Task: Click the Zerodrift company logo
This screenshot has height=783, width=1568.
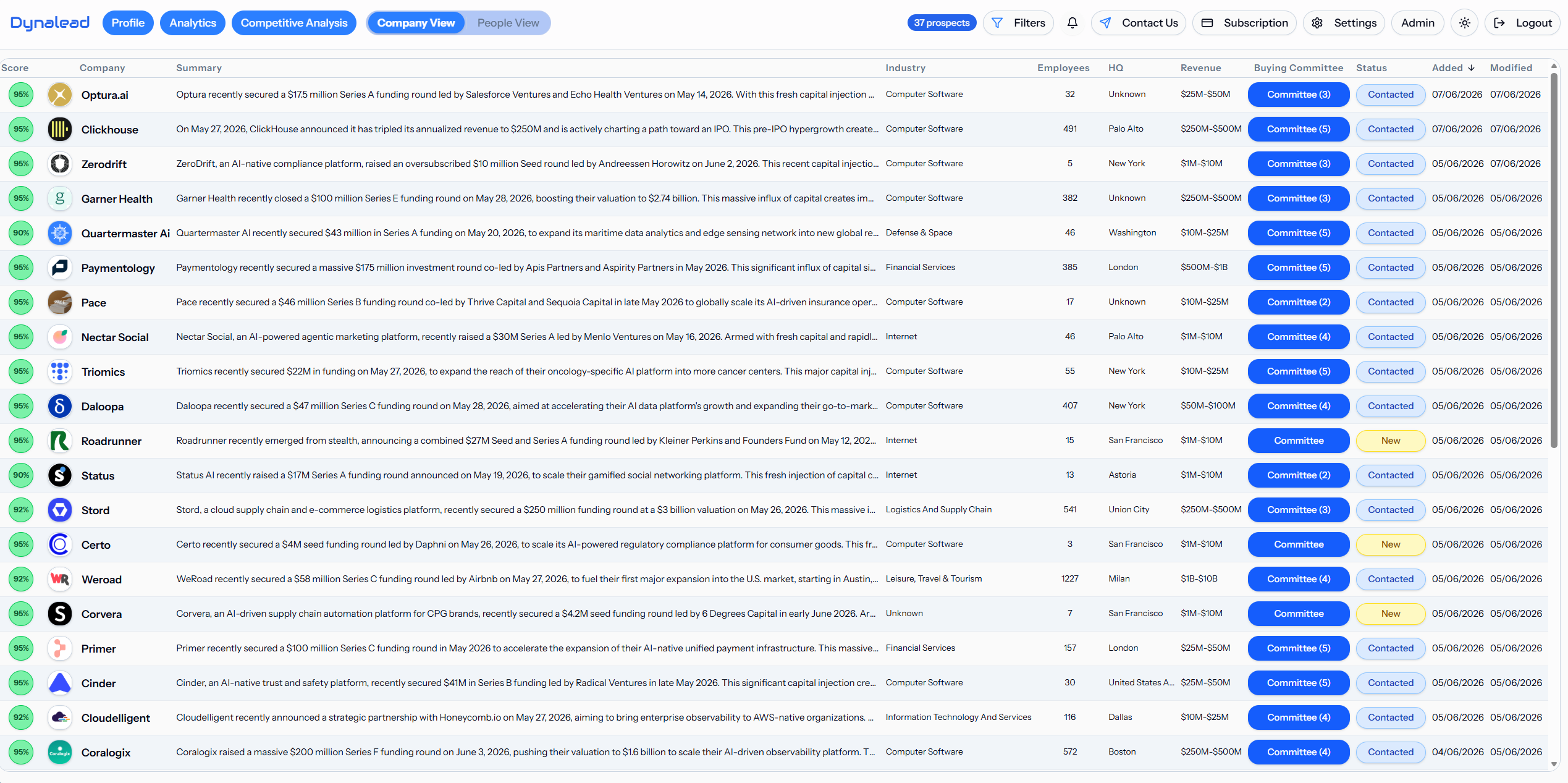Action: tap(60, 164)
